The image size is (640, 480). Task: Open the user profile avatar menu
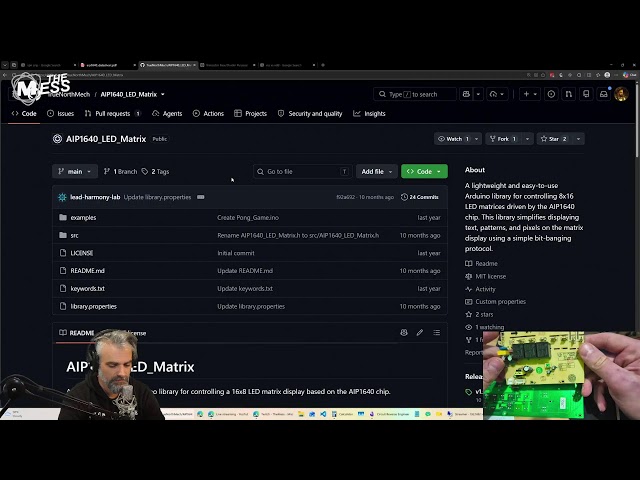(x=621, y=94)
